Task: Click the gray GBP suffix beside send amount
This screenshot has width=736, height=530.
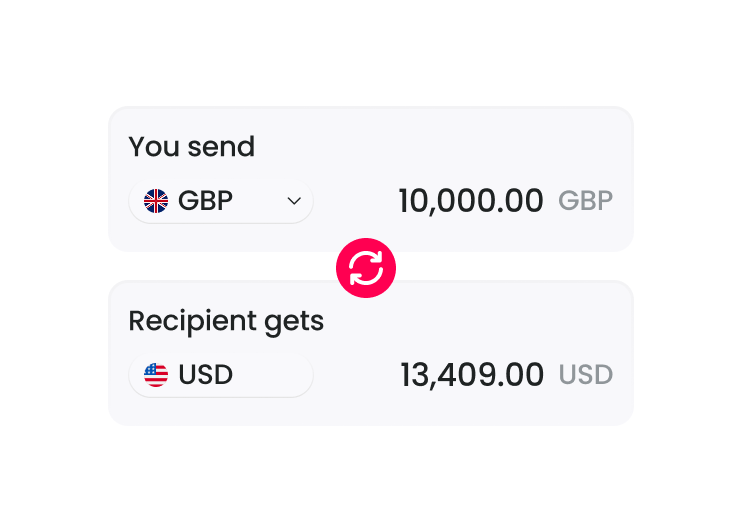Action: (585, 201)
